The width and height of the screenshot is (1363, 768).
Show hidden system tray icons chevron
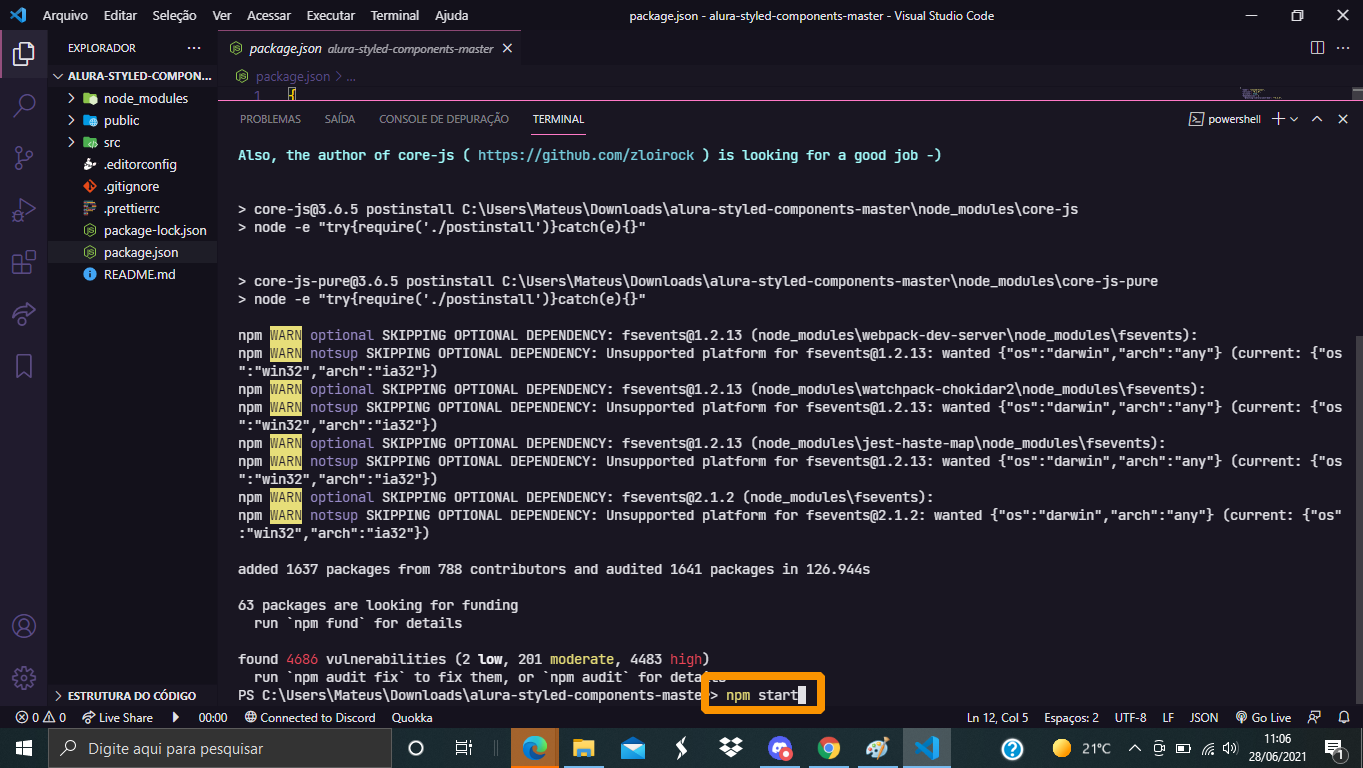click(1135, 748)
